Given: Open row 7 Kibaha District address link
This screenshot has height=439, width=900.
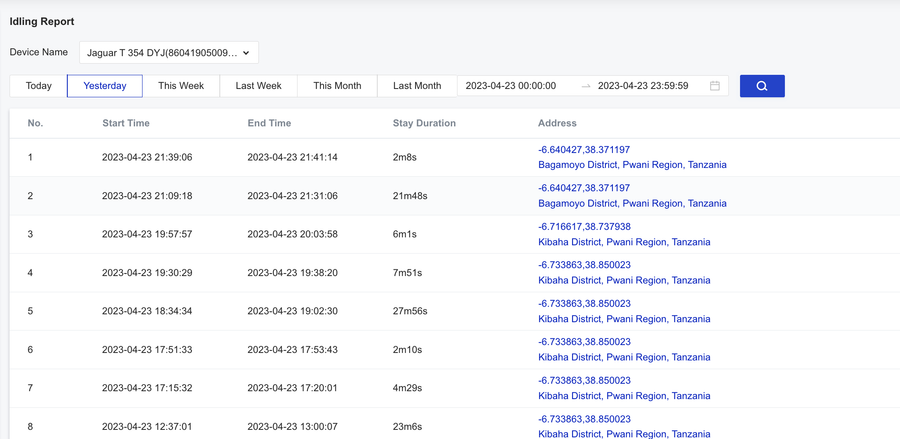Looking at the screenshot, I should pos(624,396).
